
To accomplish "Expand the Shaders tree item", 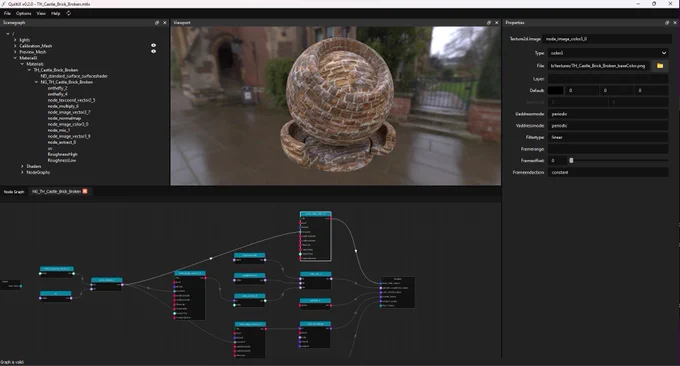I will (22, 166).
